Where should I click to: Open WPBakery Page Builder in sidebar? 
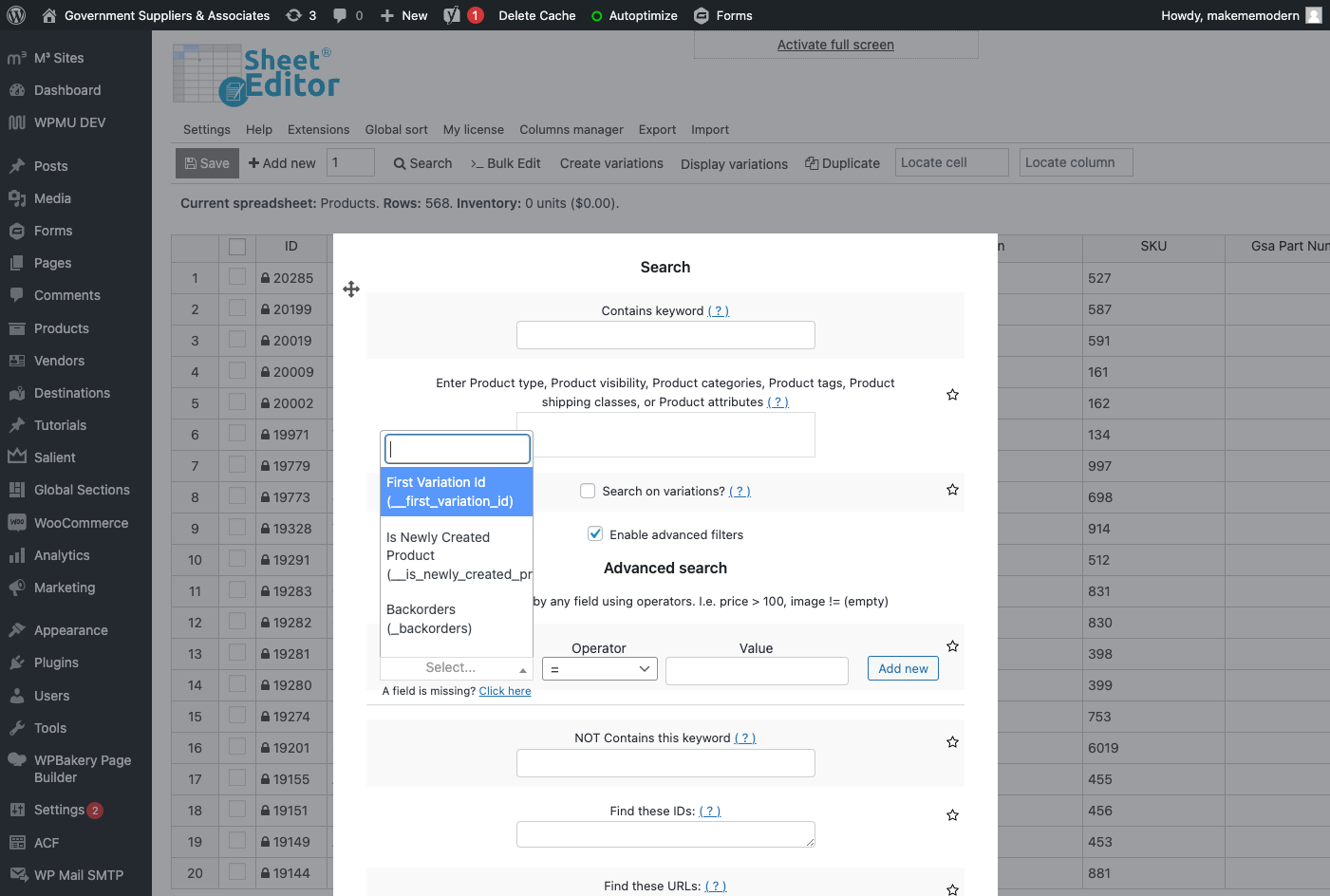(83, 769)
